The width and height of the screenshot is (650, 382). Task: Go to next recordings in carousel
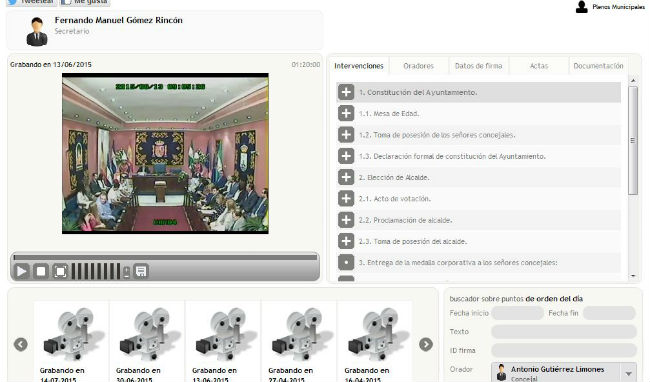point(426,344)
